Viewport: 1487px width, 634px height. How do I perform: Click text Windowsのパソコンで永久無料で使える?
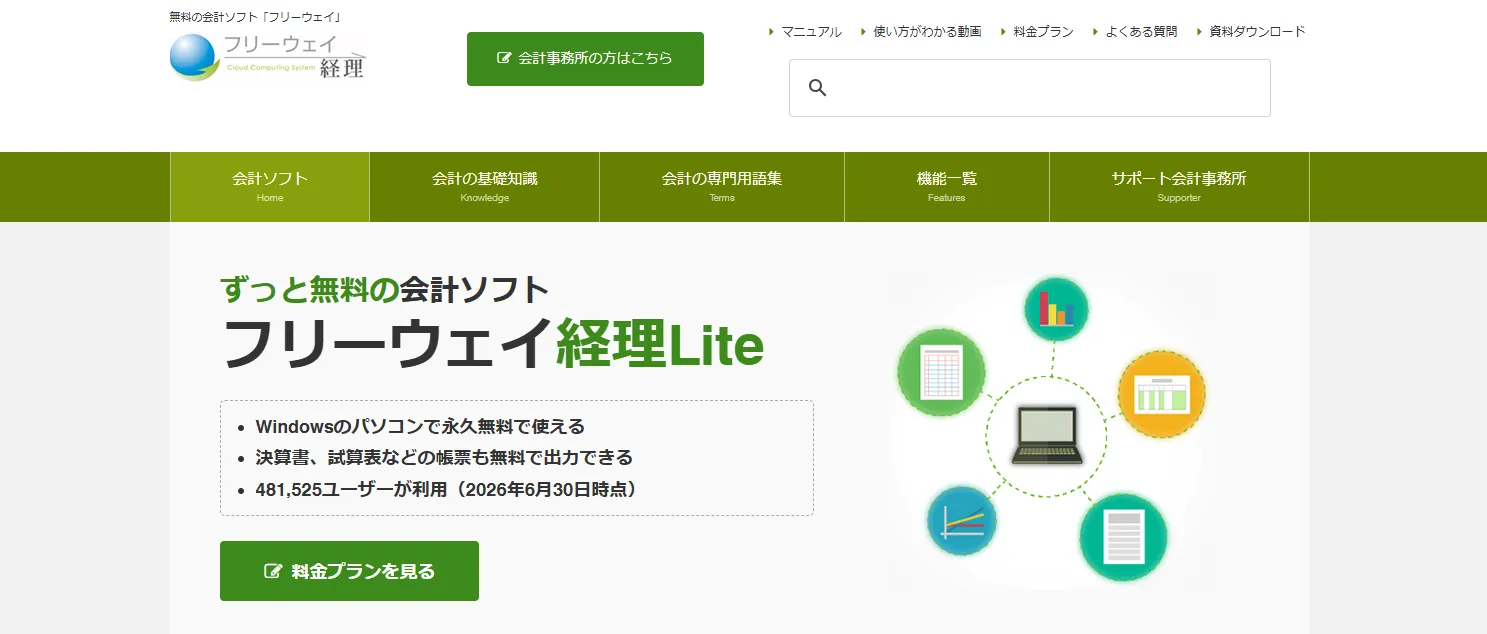point(420,427)
